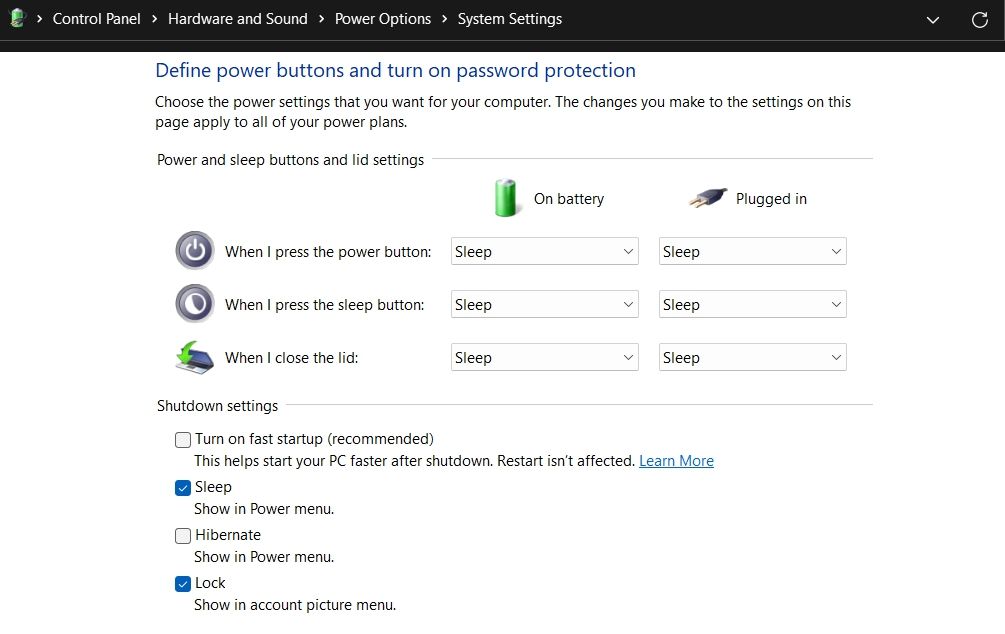Uncheck the Sleep shutdown setting
1005x634 pixels.
[x=183, y=487]
